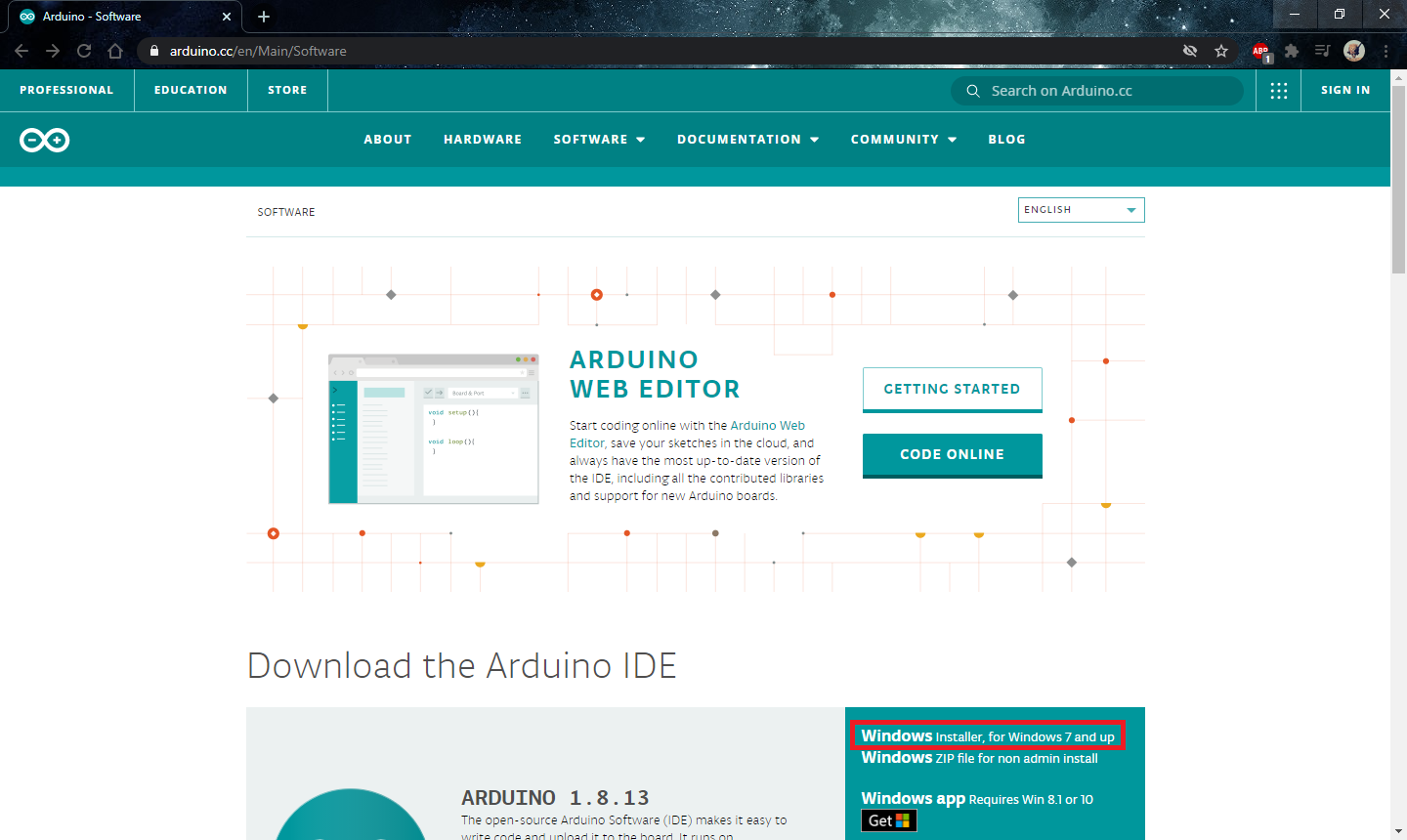Reload the Arduino software page

click(84, 51)
